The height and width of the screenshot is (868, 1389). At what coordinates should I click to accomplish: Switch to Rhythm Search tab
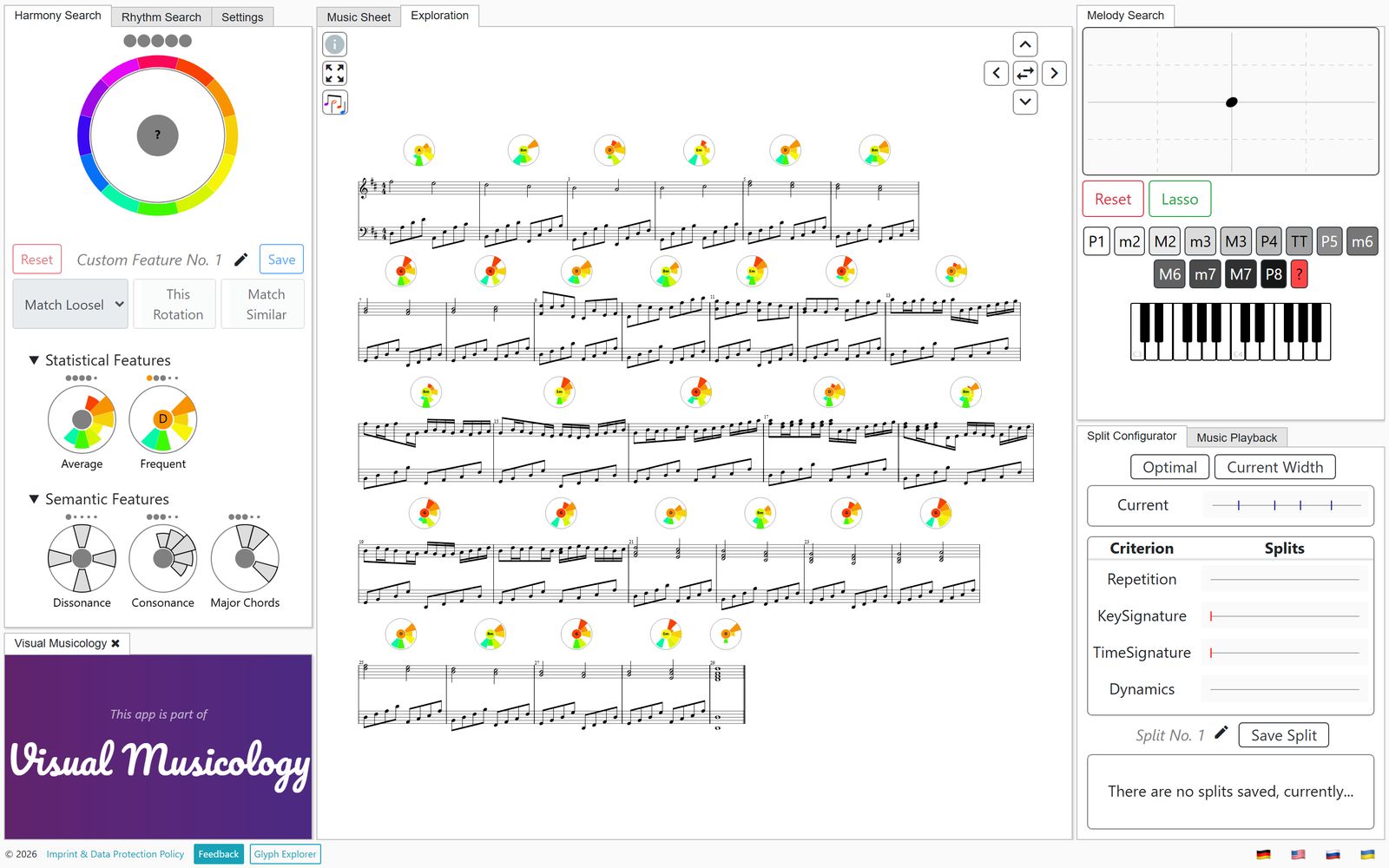click(x=161, y=16)
